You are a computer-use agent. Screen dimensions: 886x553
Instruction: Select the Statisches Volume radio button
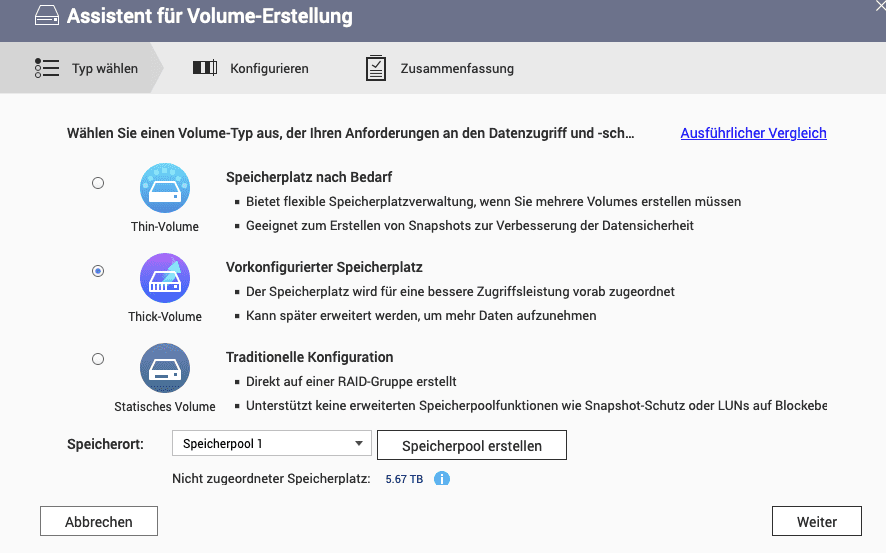98,359
